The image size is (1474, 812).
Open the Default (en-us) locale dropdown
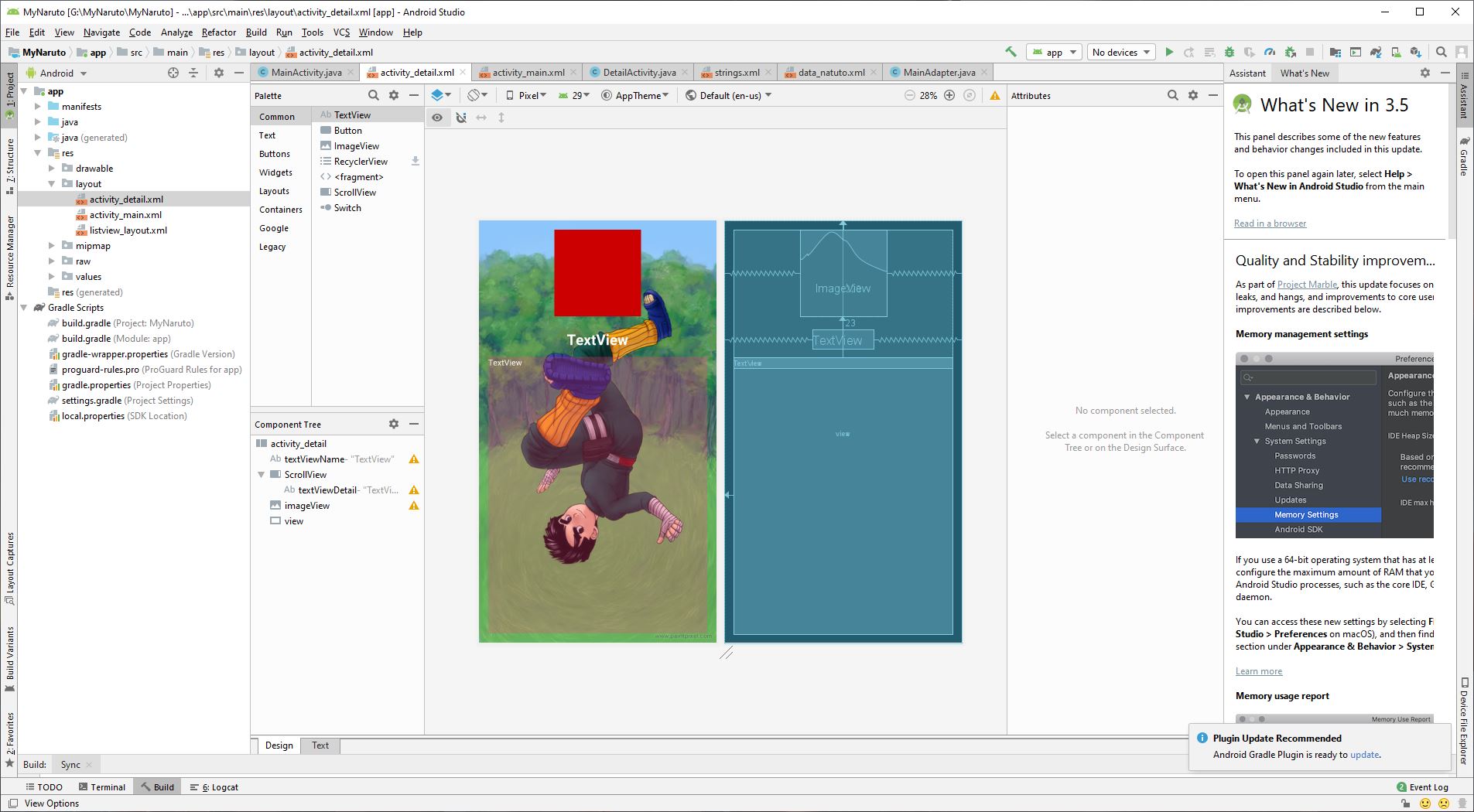pyautogui.click(x=729, y=95)
